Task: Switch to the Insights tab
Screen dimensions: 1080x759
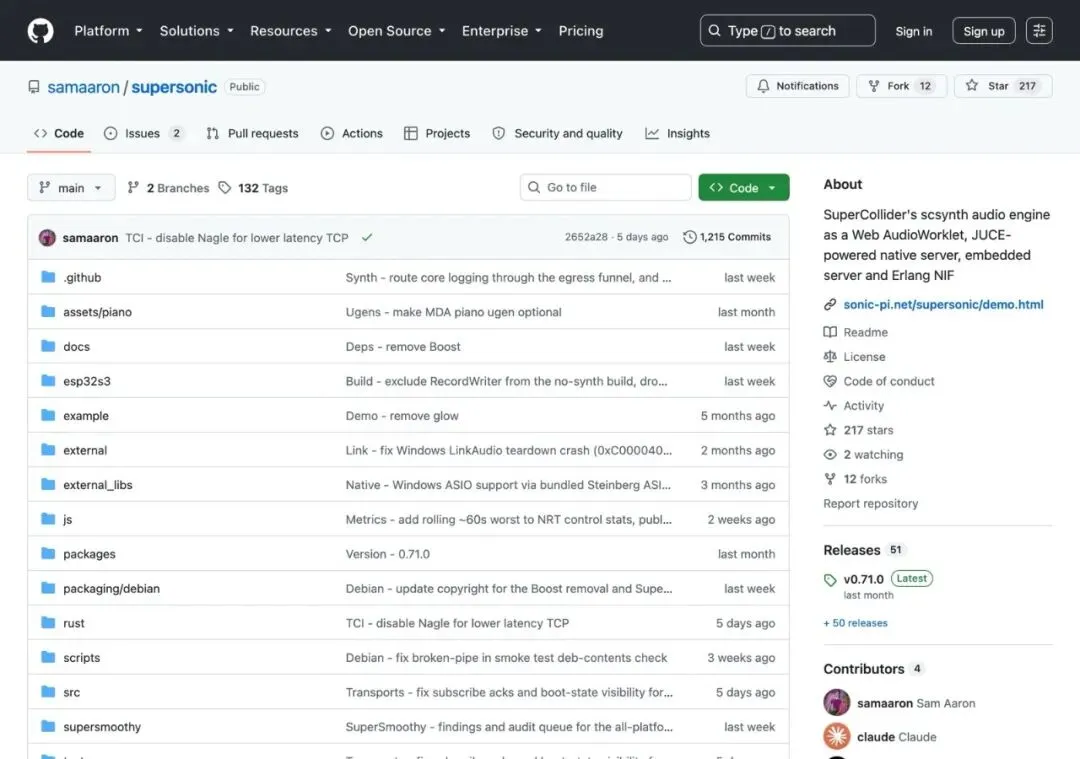Action: pyautogui.click(x=677, y=134)
